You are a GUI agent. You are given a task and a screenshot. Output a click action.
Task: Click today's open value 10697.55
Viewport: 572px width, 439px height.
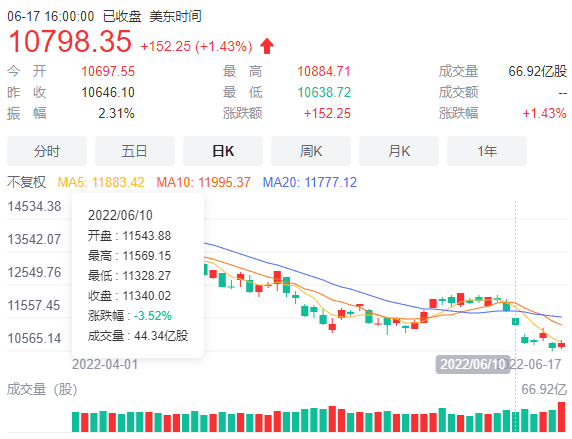(108, 71)
